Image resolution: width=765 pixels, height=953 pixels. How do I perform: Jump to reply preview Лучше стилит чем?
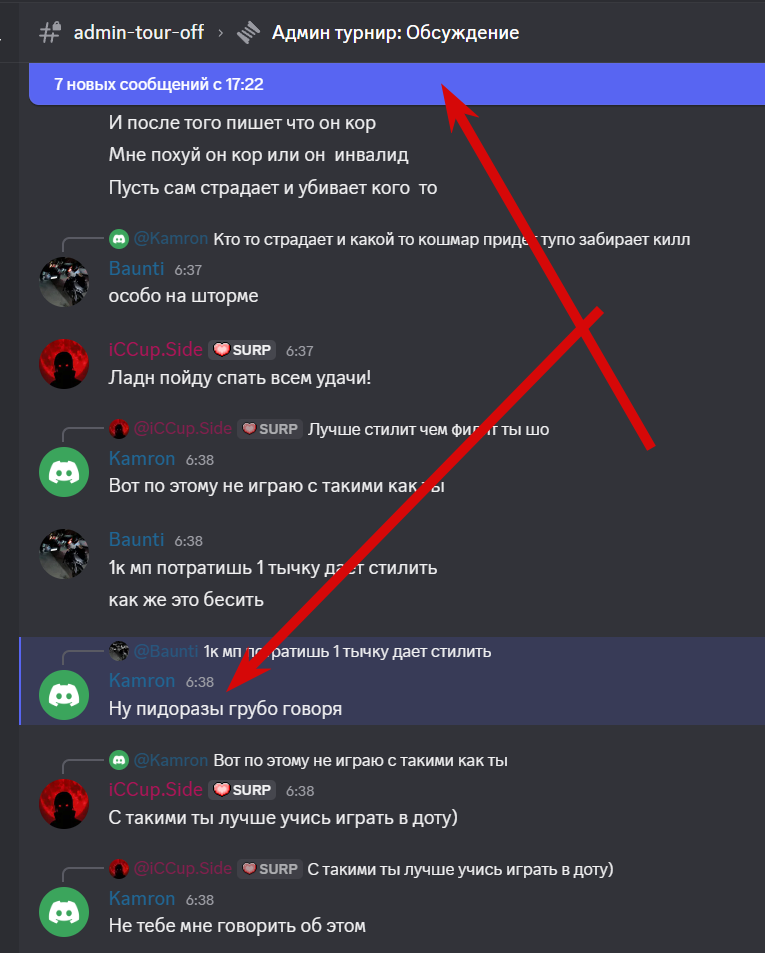[x=428, y=429]
